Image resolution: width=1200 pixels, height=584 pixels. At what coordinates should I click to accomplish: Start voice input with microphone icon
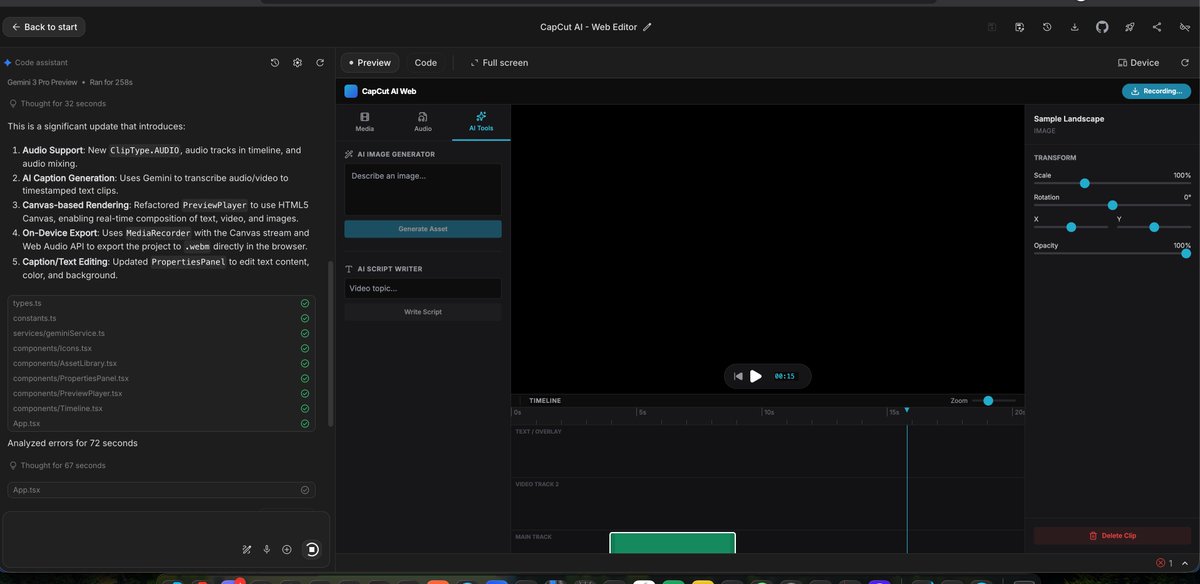[267, 549]
